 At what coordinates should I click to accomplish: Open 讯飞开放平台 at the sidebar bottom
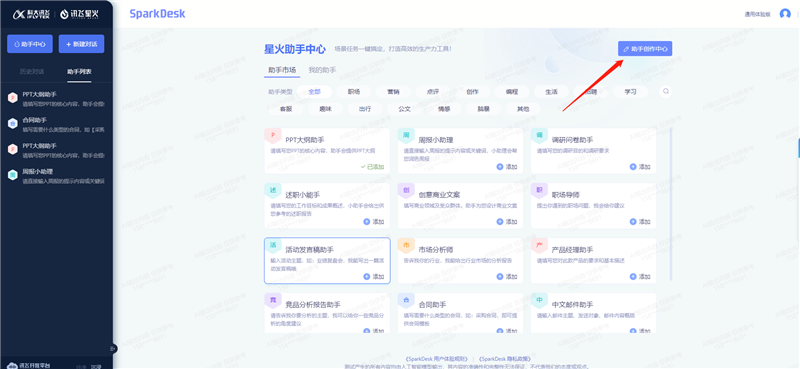point(30,365)
